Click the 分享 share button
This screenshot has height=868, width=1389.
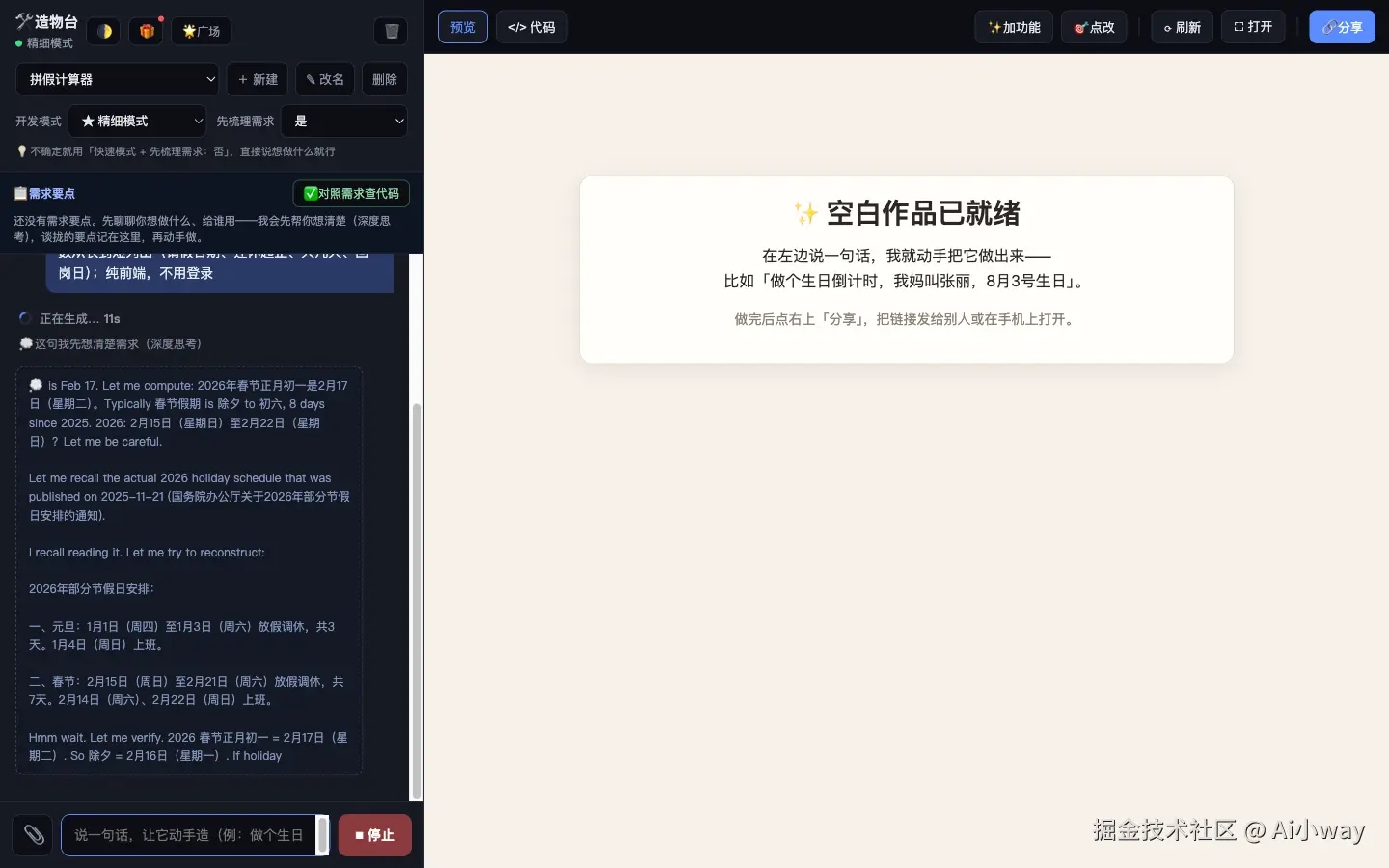tap(1342, 27)
